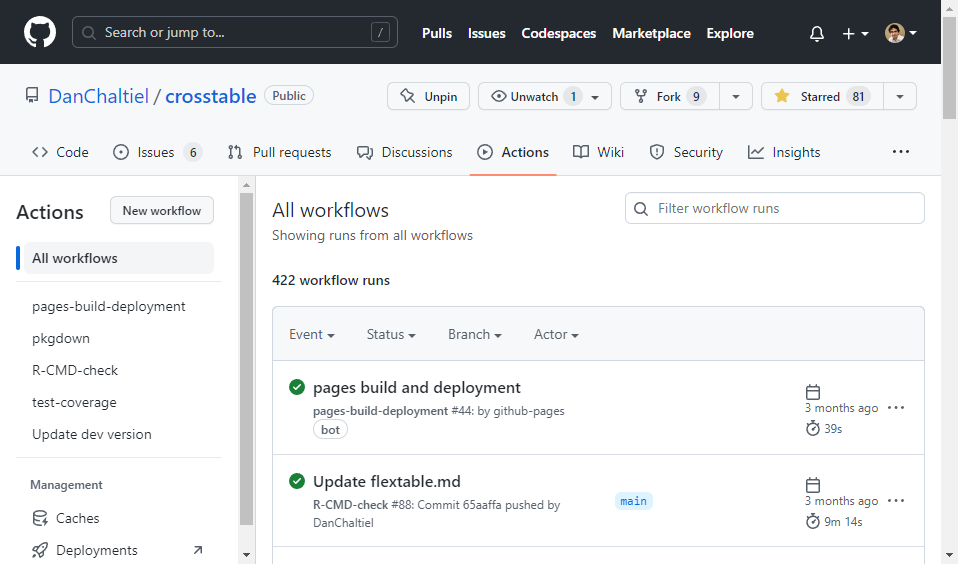Screen dimensions: 958x564
Task: Open the DanChaltiel owner link
Action: pyautogui.click(x=98, y=96)
